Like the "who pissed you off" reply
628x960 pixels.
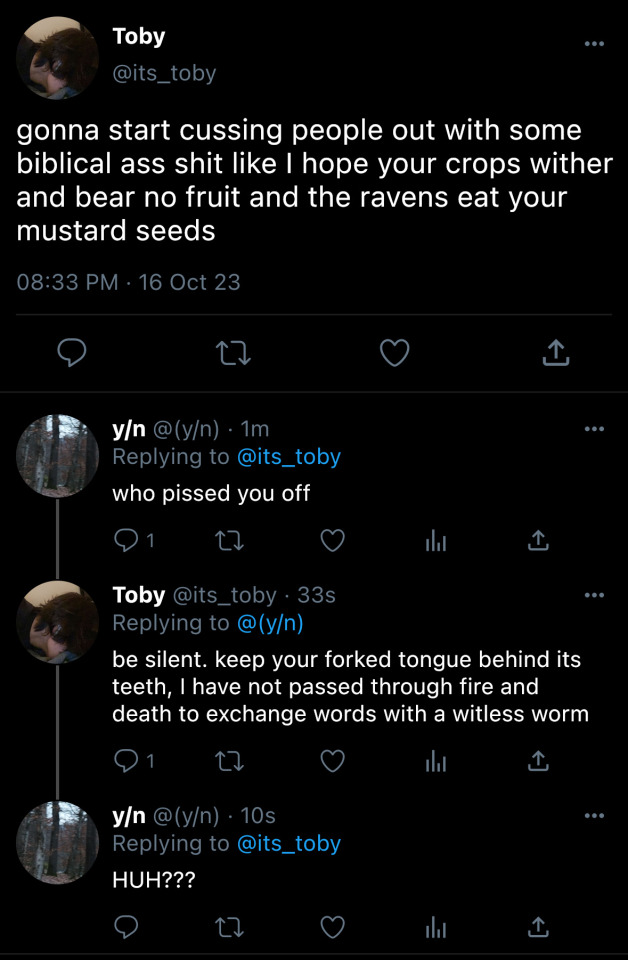(x=332, y=541)
